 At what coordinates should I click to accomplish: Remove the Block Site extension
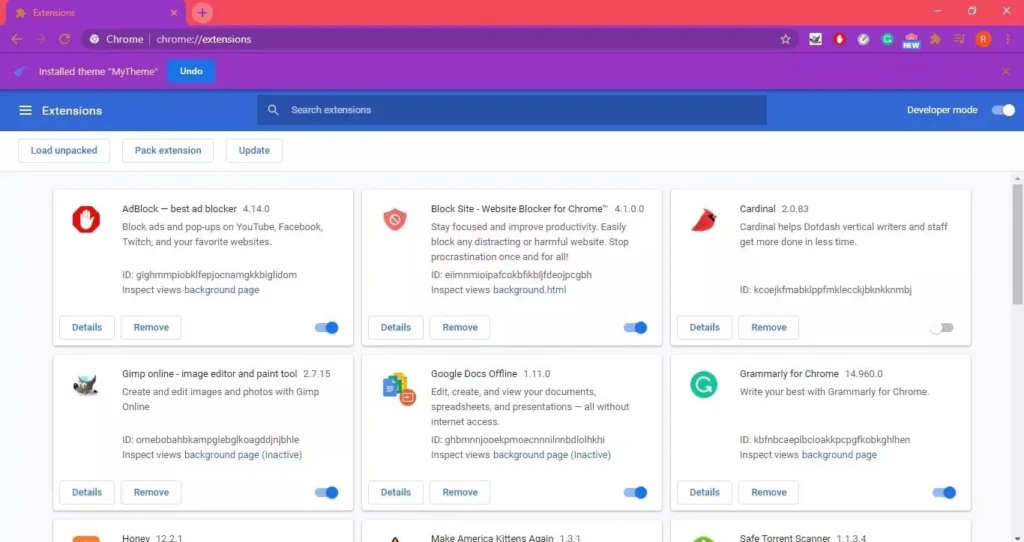point(460,327)
